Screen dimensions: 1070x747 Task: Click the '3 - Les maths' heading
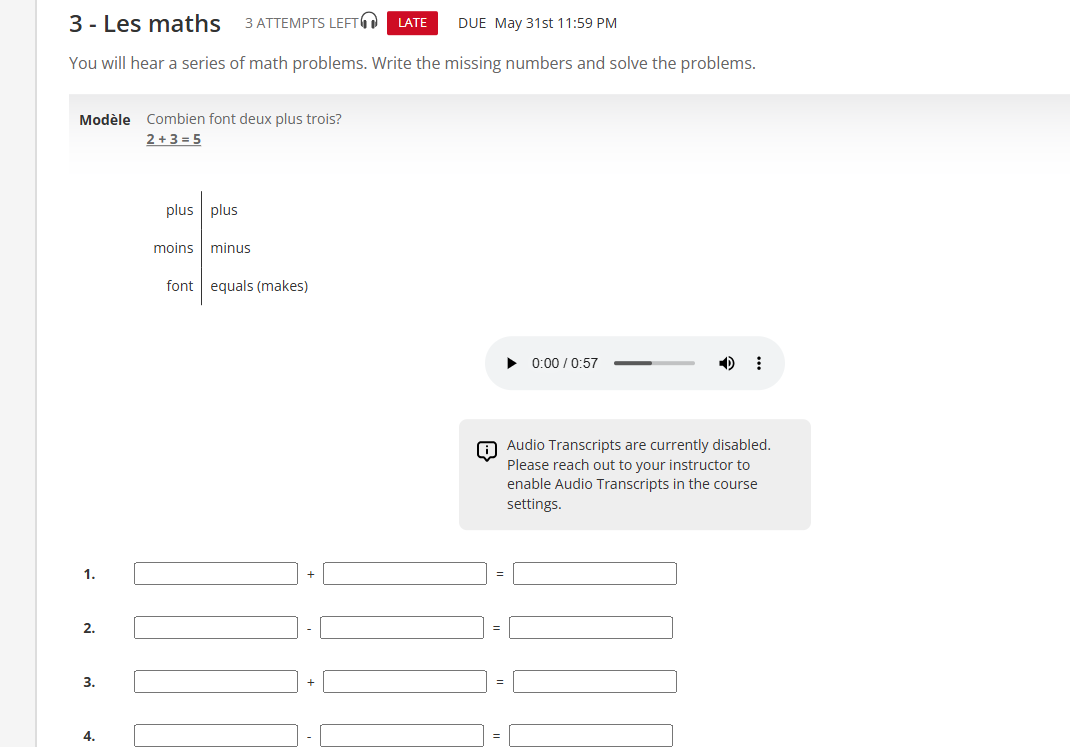pos(145,23)
